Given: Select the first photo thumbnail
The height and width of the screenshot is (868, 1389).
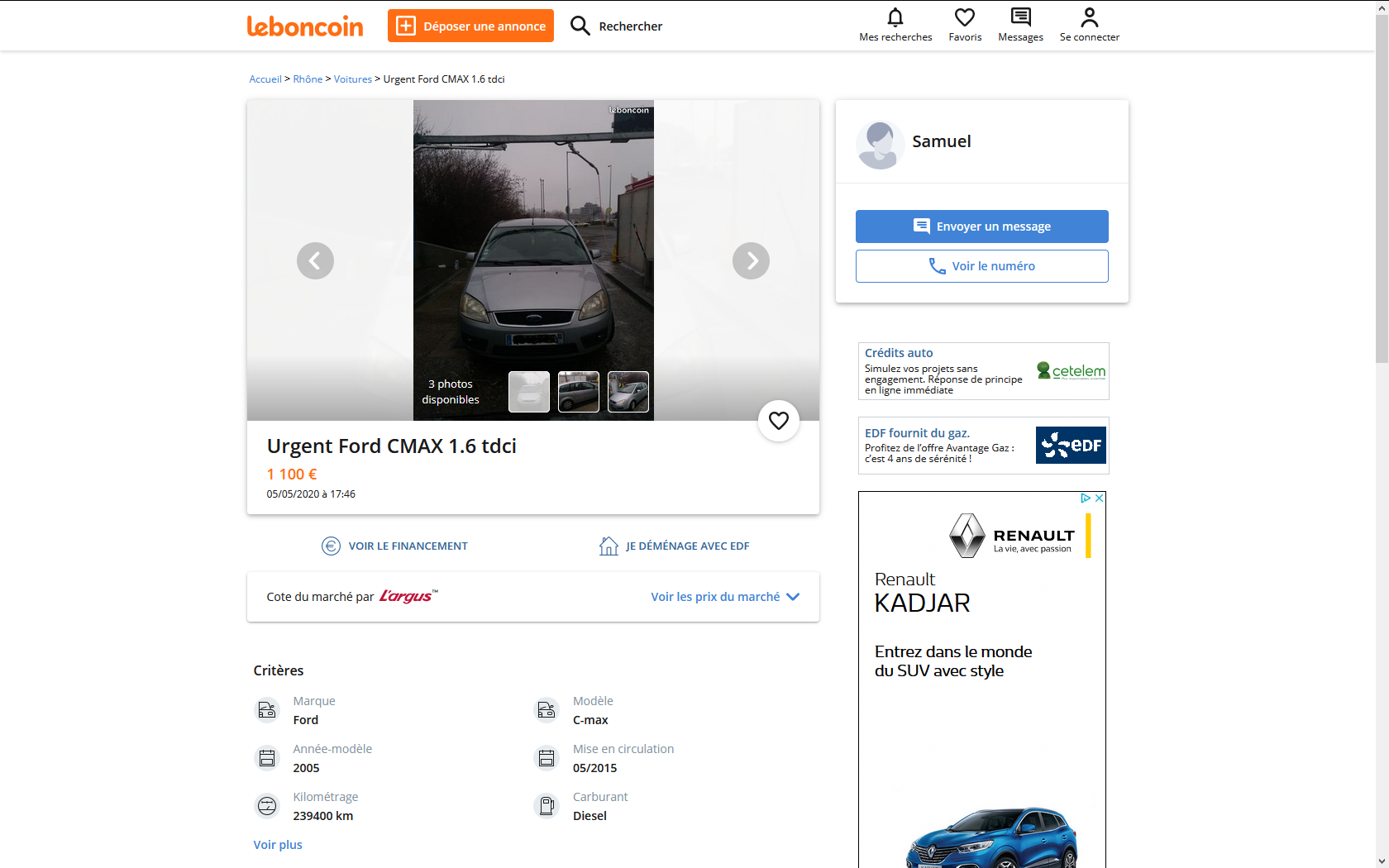Looking at the screenshot, I should 529,392.
